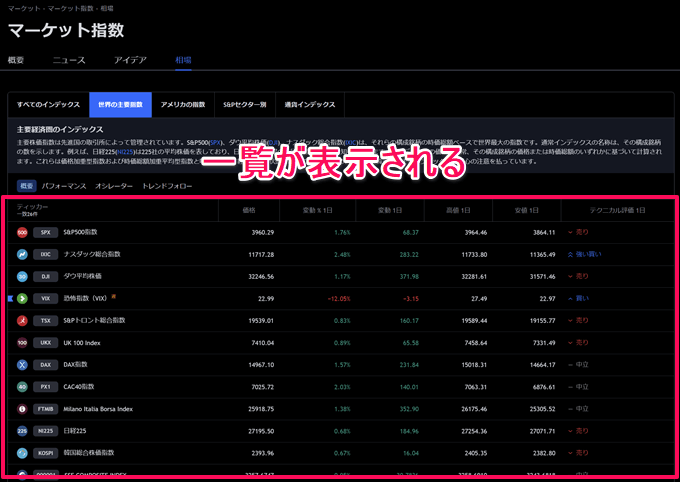680x482 pixels.
Task: Open S&P500指数 index name link
Action: (81, 232)
